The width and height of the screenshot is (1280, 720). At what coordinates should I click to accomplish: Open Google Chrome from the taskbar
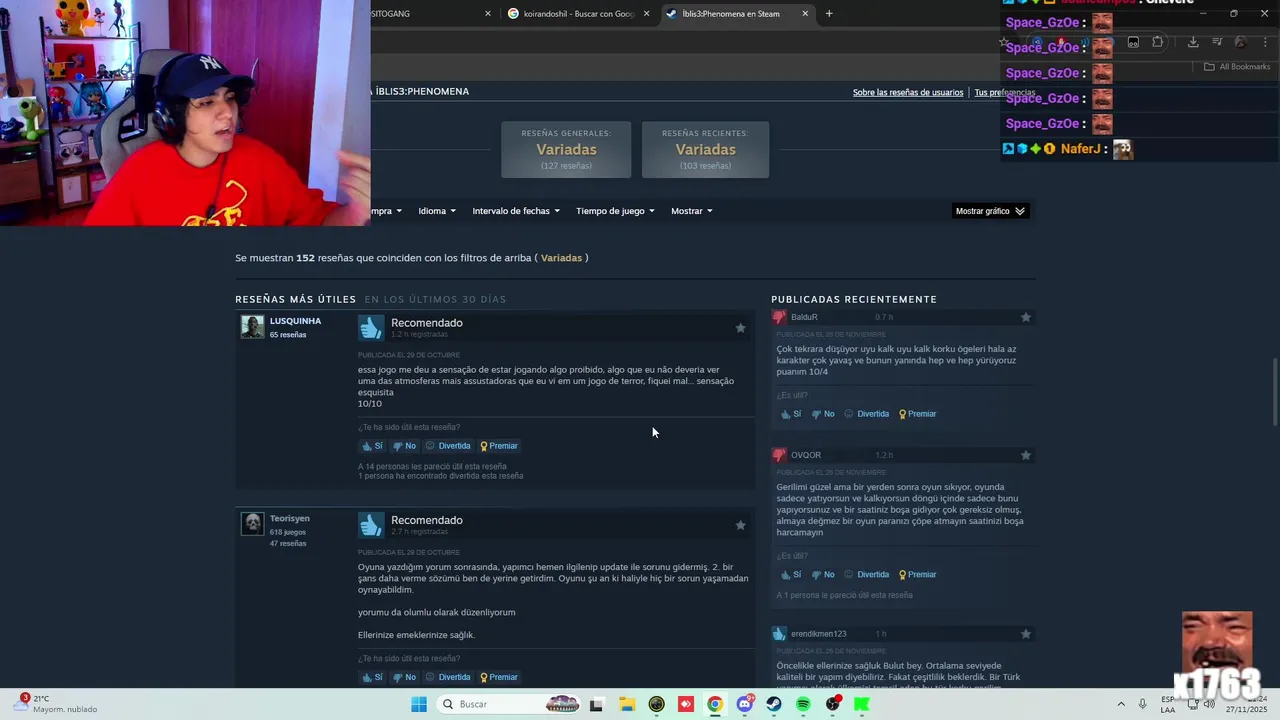click(715, 704)
